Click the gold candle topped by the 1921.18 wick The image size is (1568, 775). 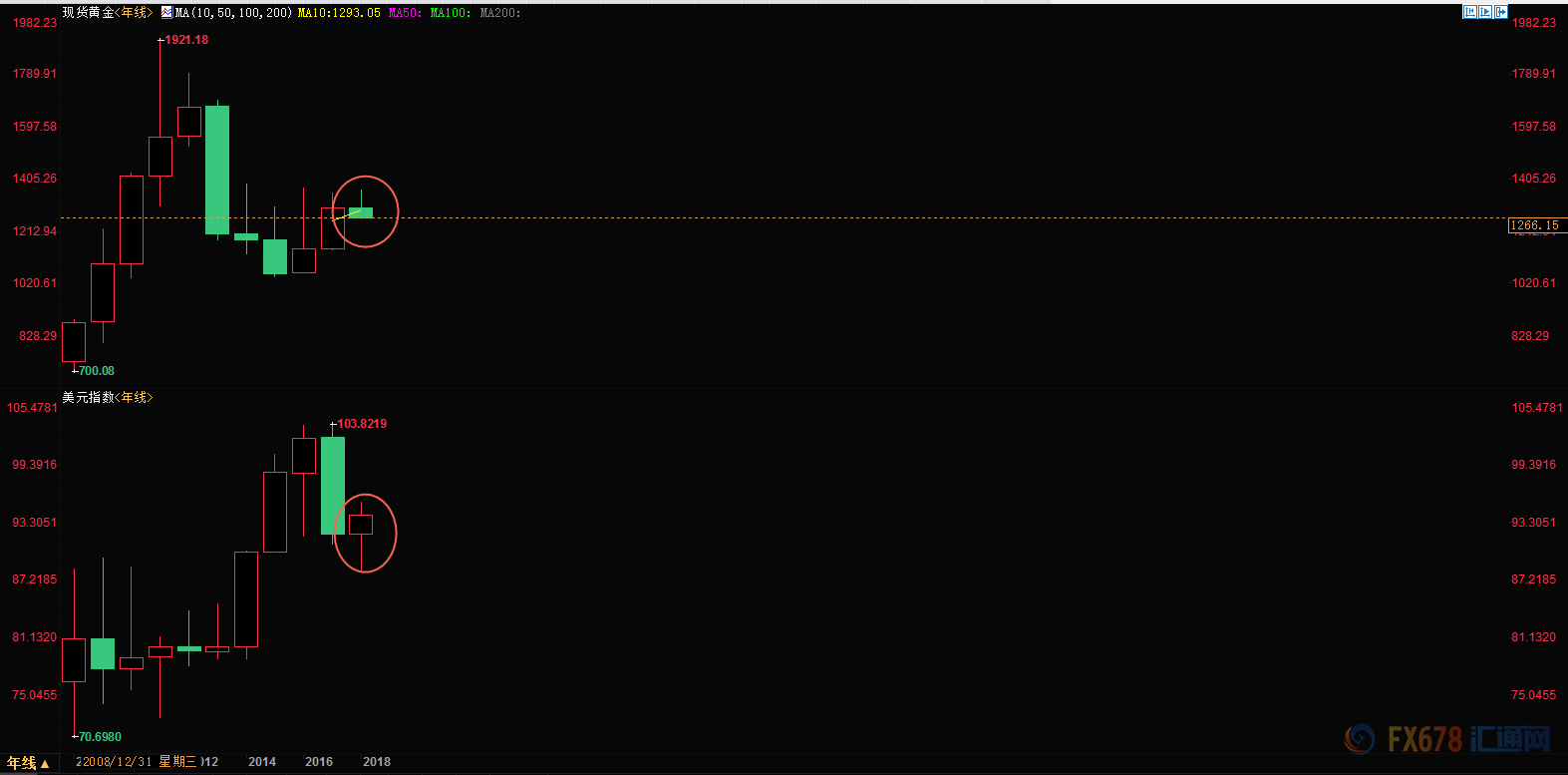coord(160,157)
